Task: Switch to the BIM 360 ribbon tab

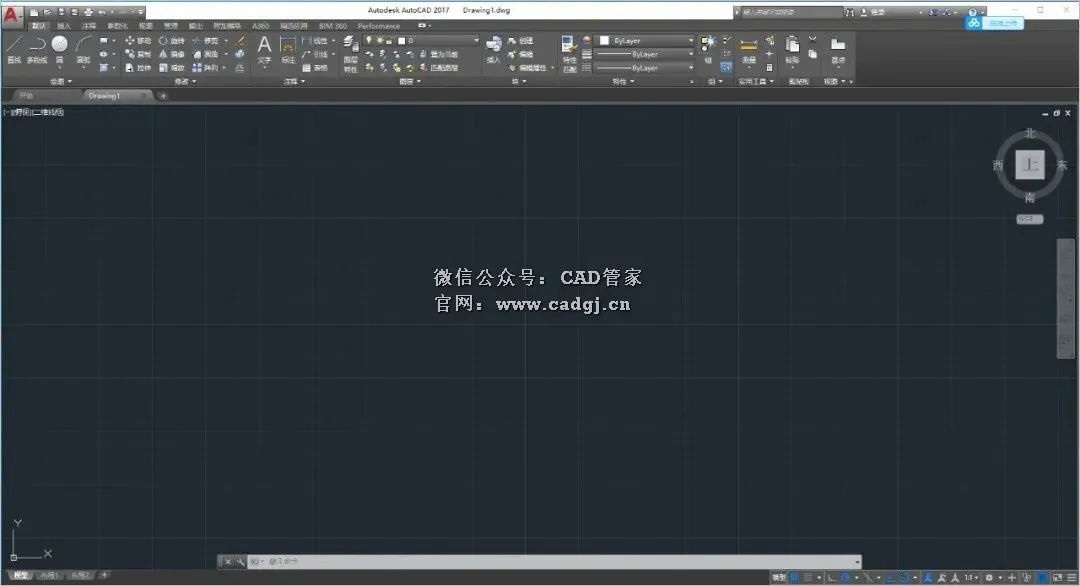Action: pos(333,25)
